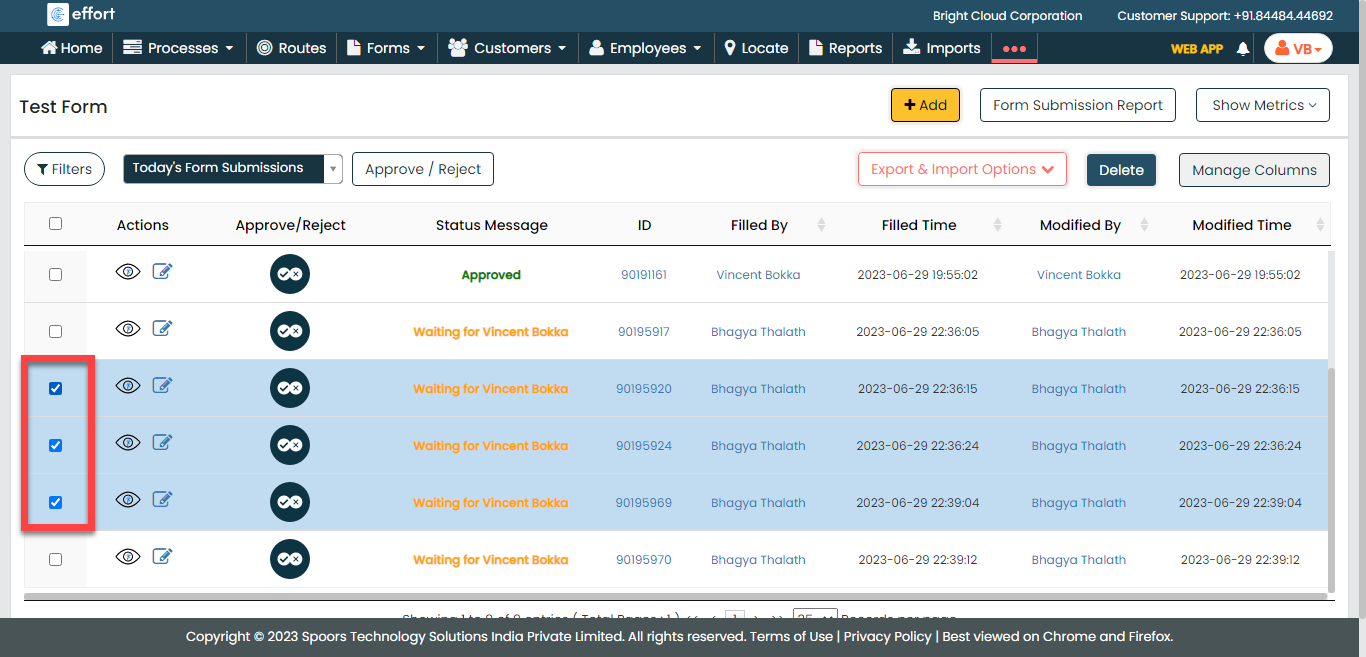1366x657 pixels.
Task: Uncheck the row 90195920 checkbox
Action: point(55,388)
